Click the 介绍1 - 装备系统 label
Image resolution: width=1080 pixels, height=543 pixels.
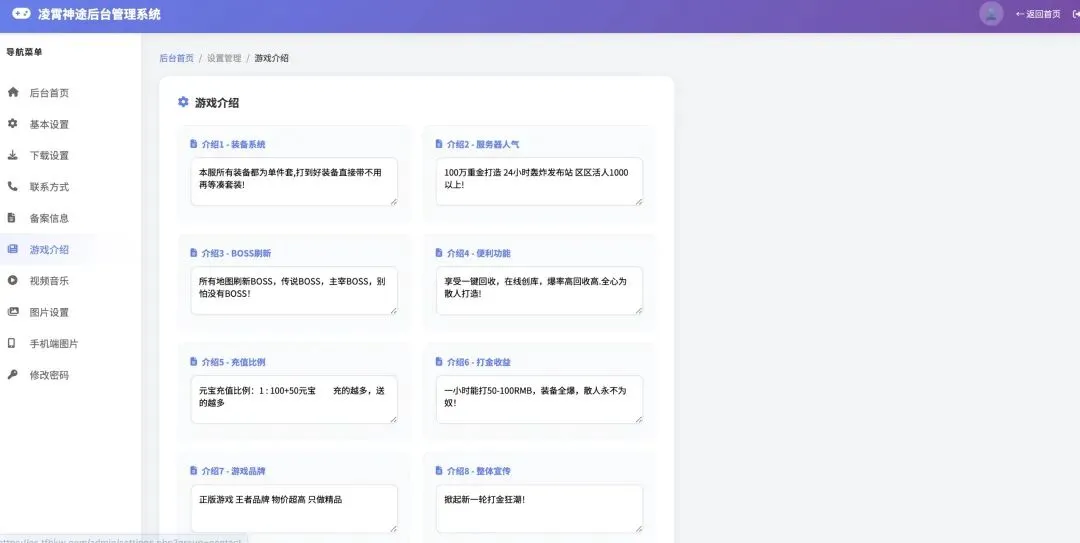(233, 144)
